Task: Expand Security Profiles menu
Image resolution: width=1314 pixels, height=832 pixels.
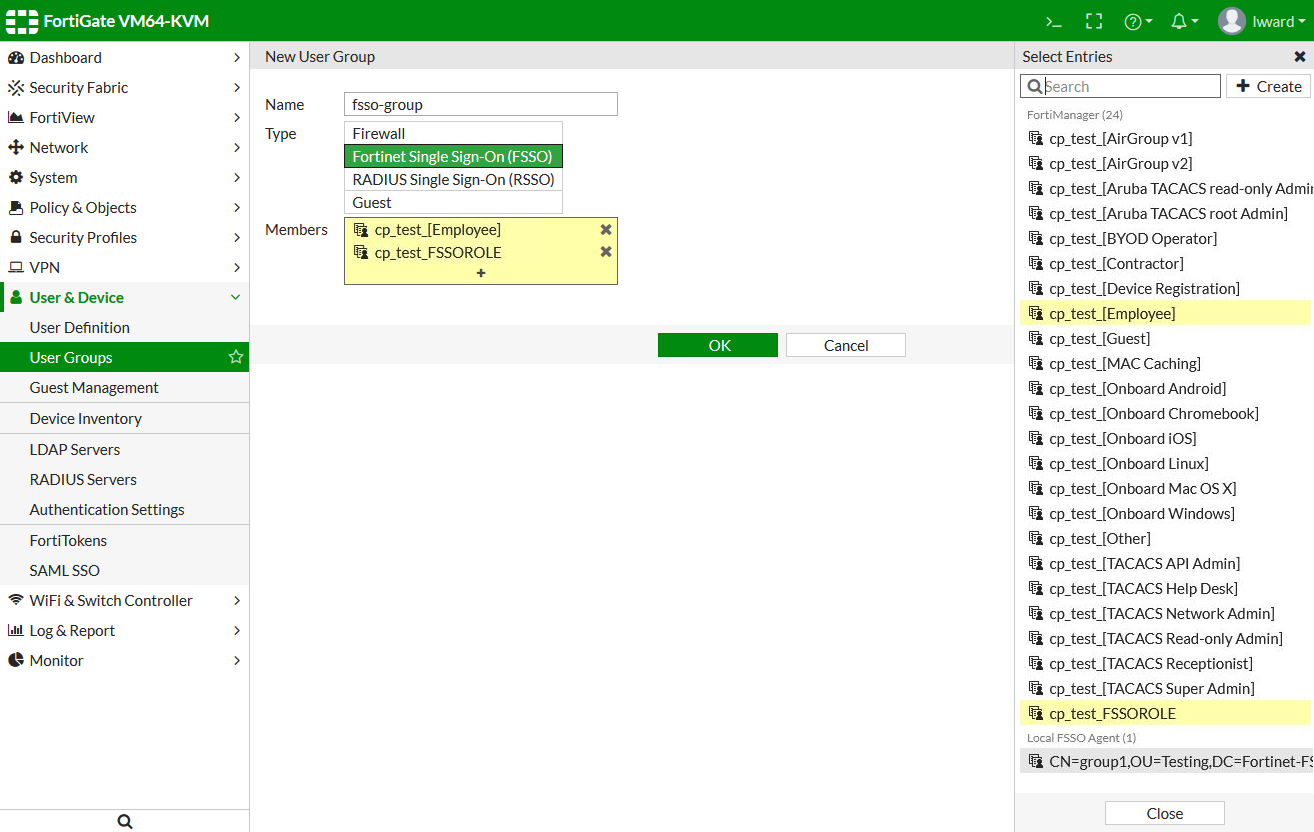Action: tap(124, 238)
